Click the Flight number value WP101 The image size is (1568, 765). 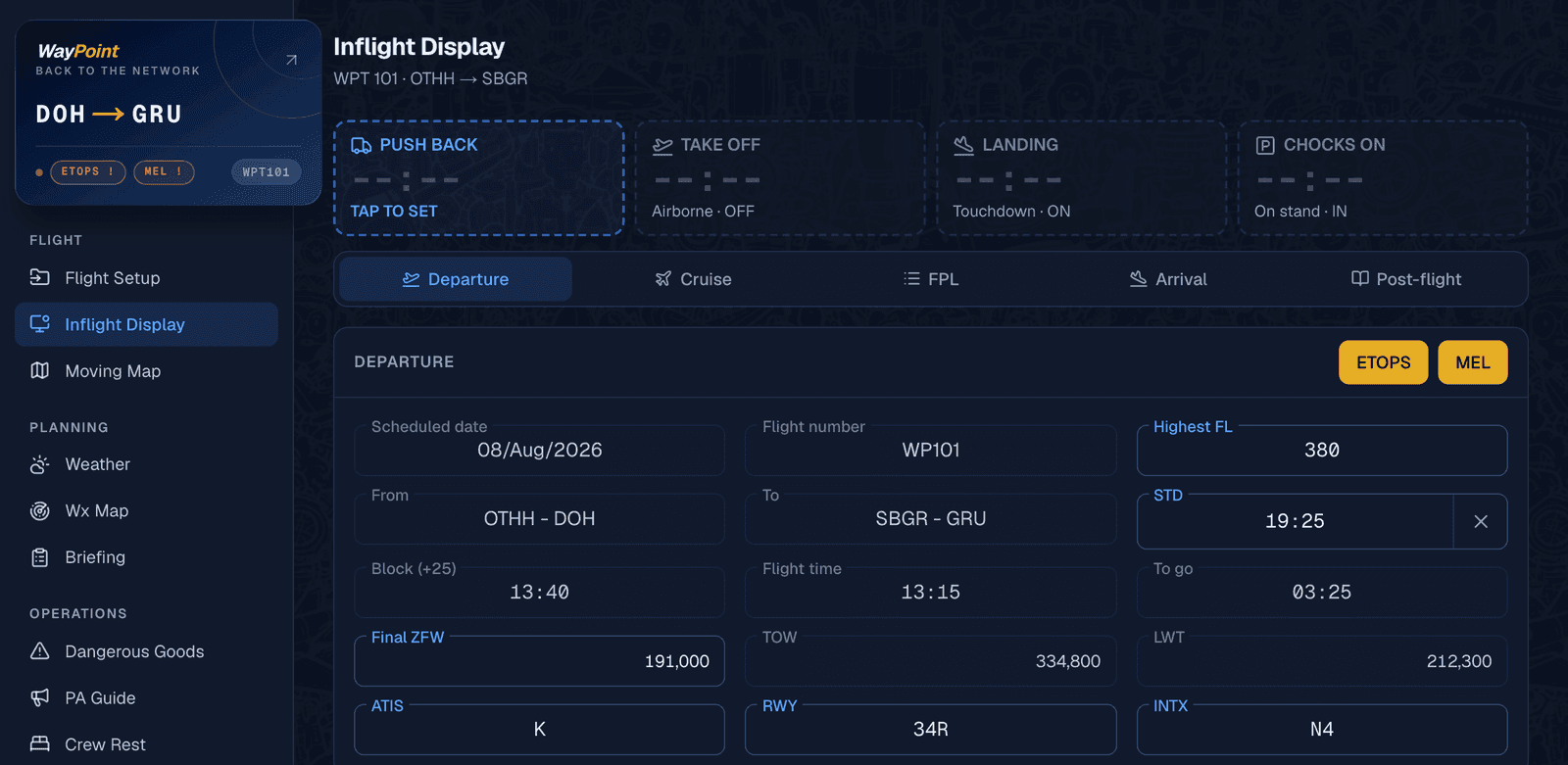[931, 451]
